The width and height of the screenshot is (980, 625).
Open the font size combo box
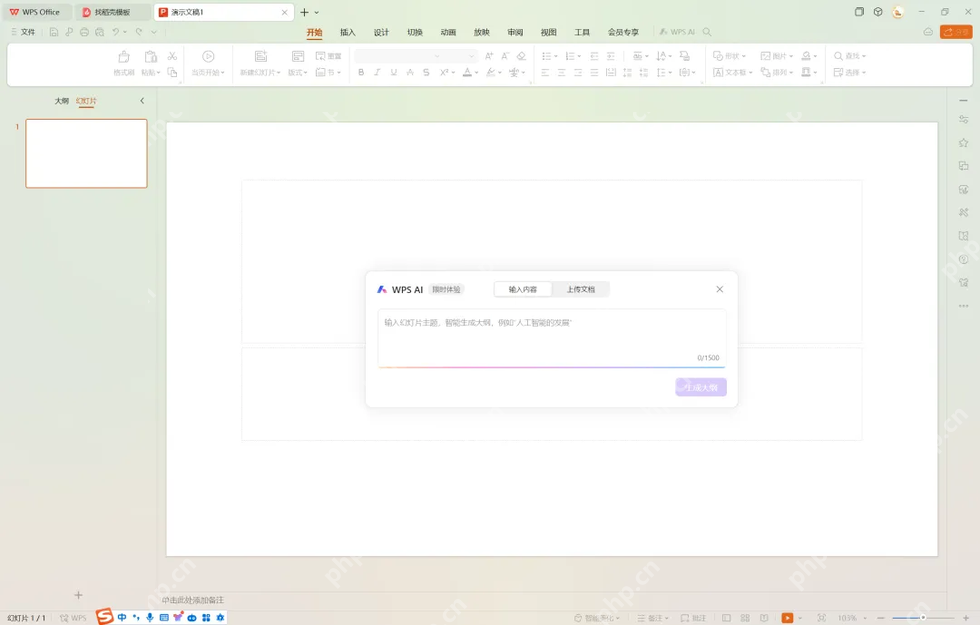461,56
